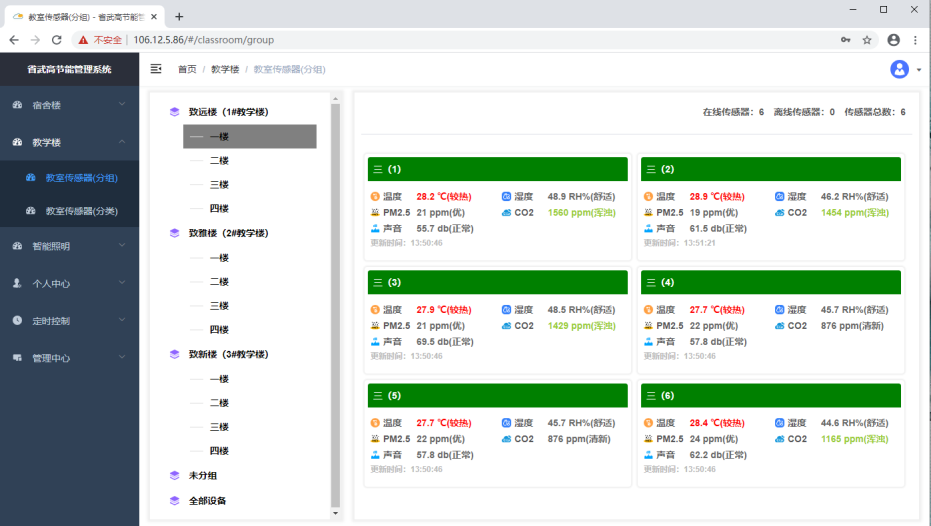Screen dimensions: 931x526
Task: Collapse the 教学楼 sidebar menu
Action: (x=69, y=142)
